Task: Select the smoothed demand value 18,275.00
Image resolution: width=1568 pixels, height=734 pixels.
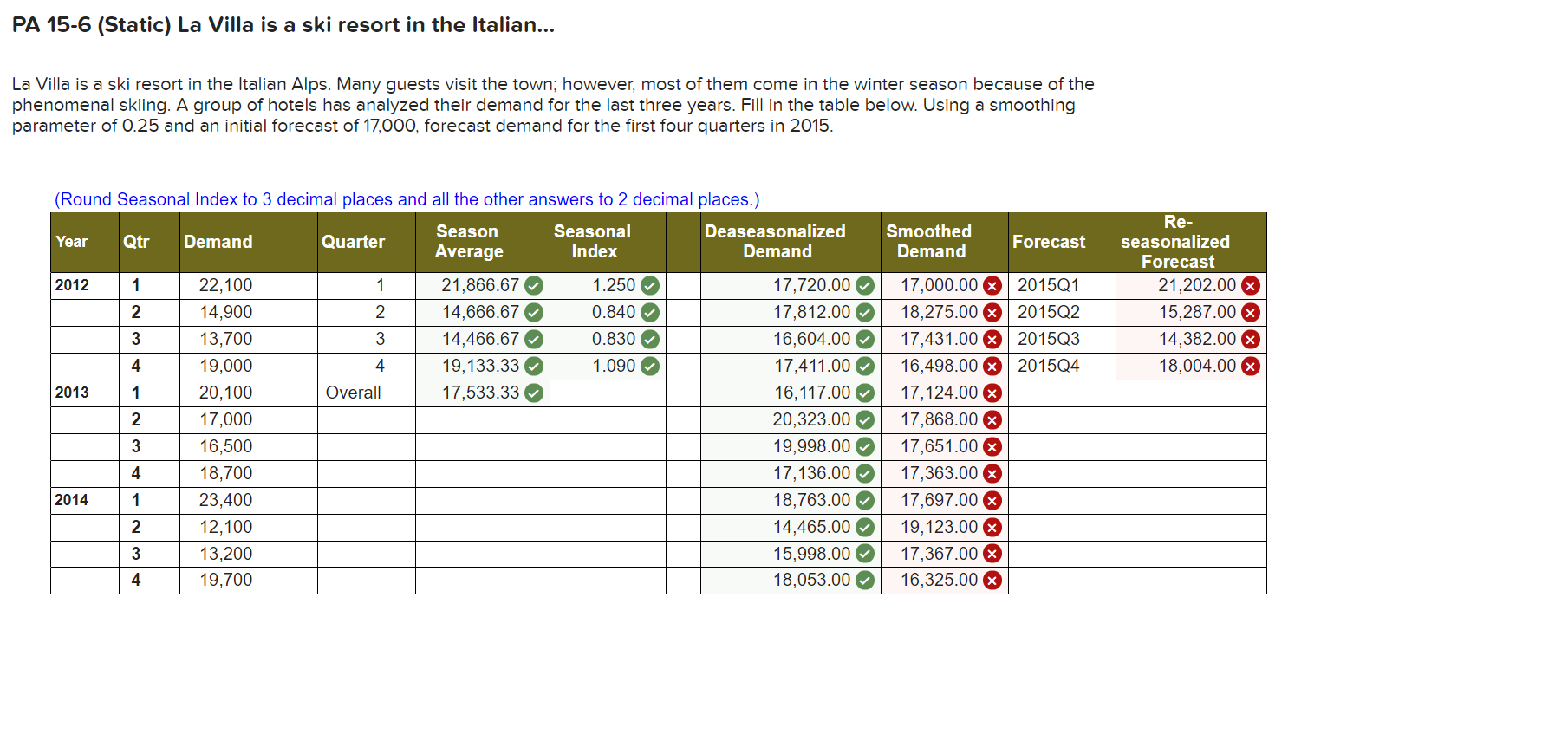Action: point(939,312)
